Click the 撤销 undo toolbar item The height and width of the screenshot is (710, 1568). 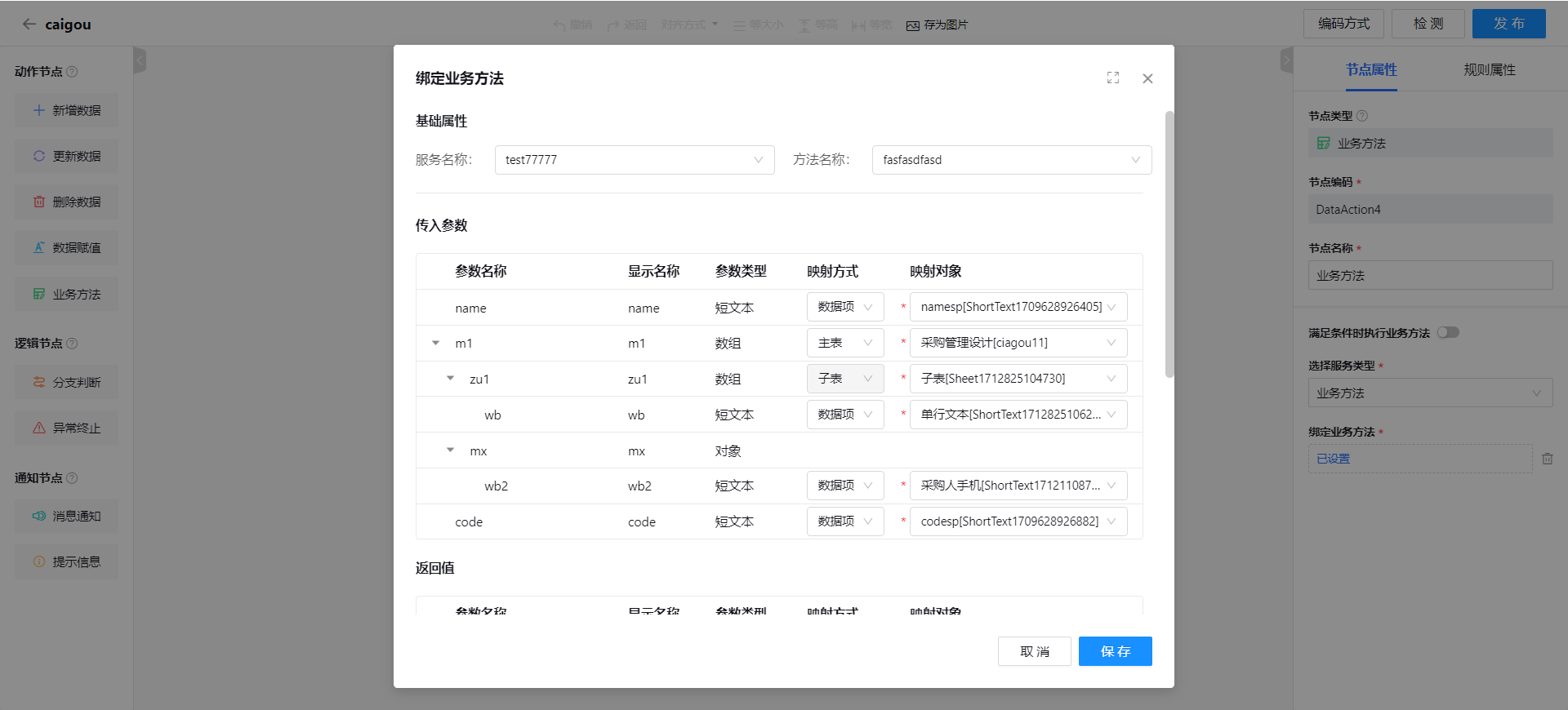573,25
